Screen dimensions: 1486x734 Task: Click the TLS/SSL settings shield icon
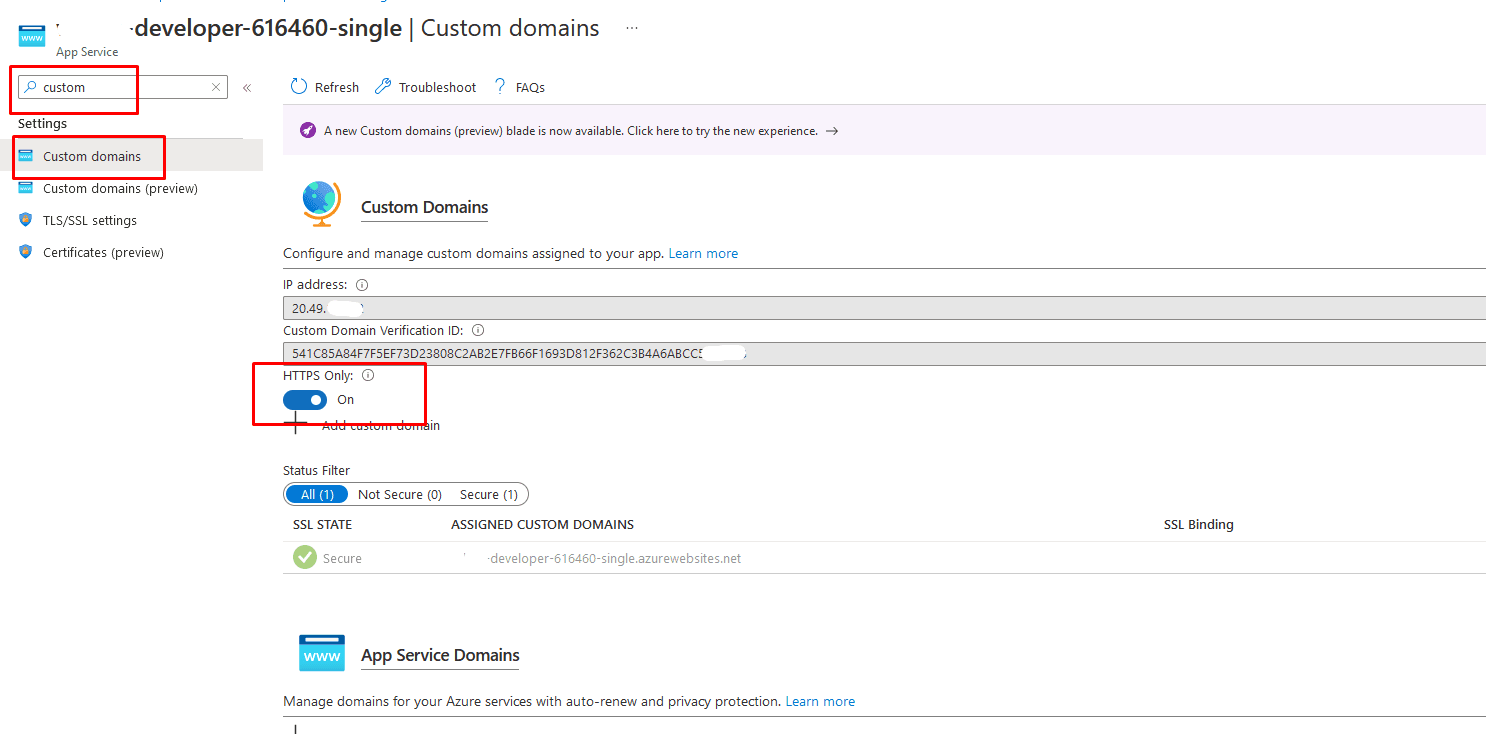click(26, 220)
